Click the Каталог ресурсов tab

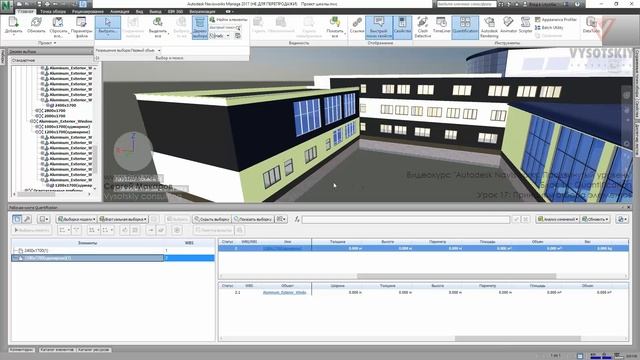93,350
